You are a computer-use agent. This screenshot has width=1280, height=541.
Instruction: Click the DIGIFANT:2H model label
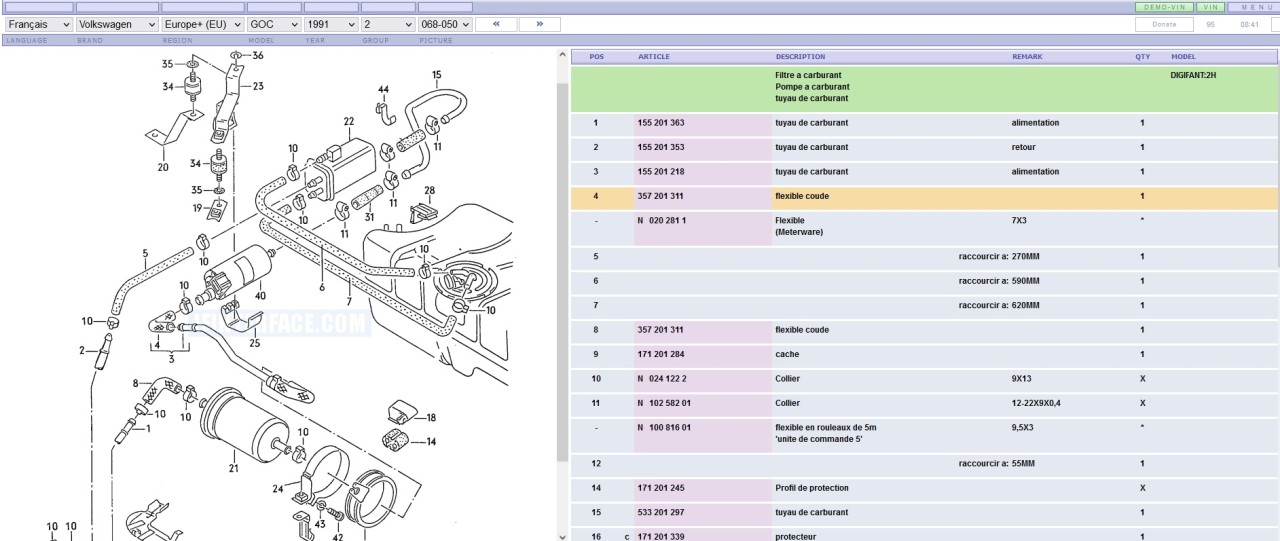coord(1193,75)
